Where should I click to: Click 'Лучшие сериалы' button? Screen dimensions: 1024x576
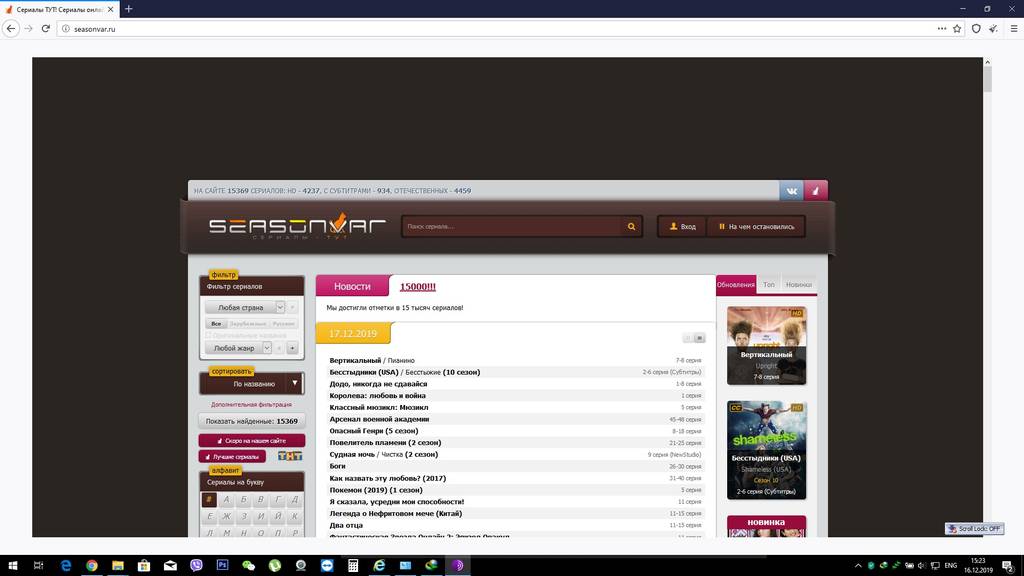tap(232, 456)
